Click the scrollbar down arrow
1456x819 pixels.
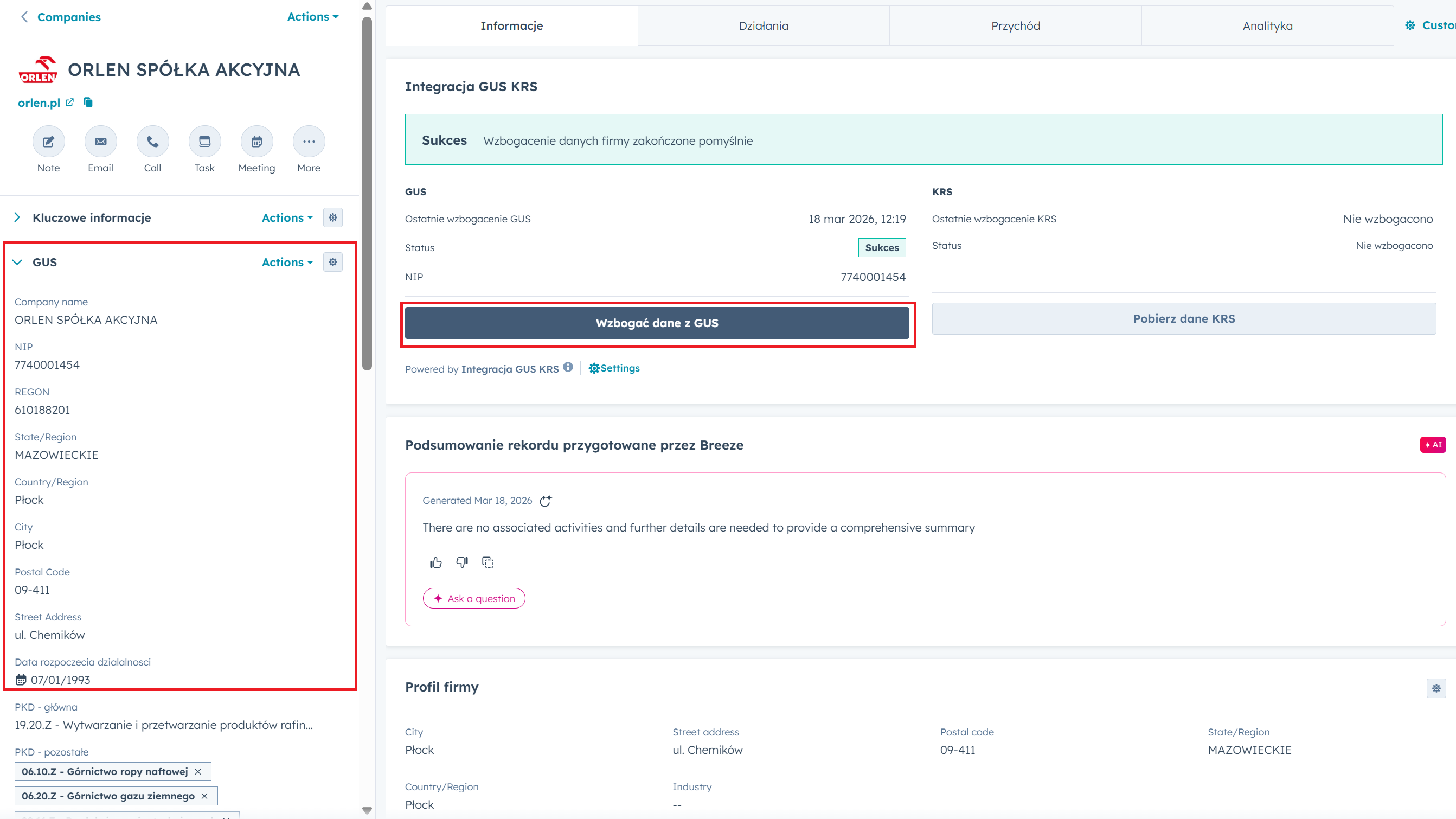click(x=367, y=810)
